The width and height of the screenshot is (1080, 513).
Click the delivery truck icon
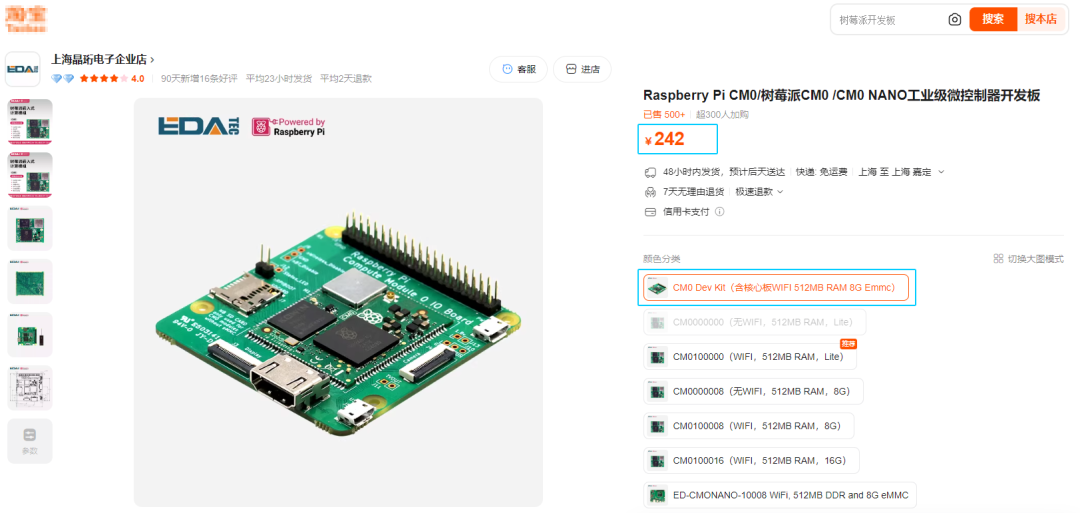(650, 171)
